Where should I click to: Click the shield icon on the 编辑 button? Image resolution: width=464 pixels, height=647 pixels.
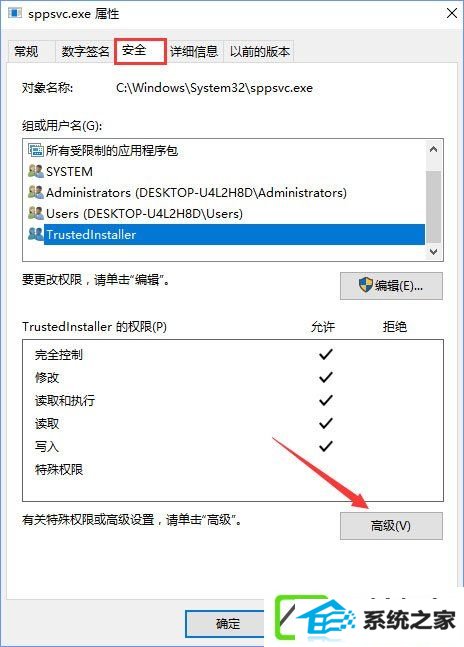click(x=365, y=285)
